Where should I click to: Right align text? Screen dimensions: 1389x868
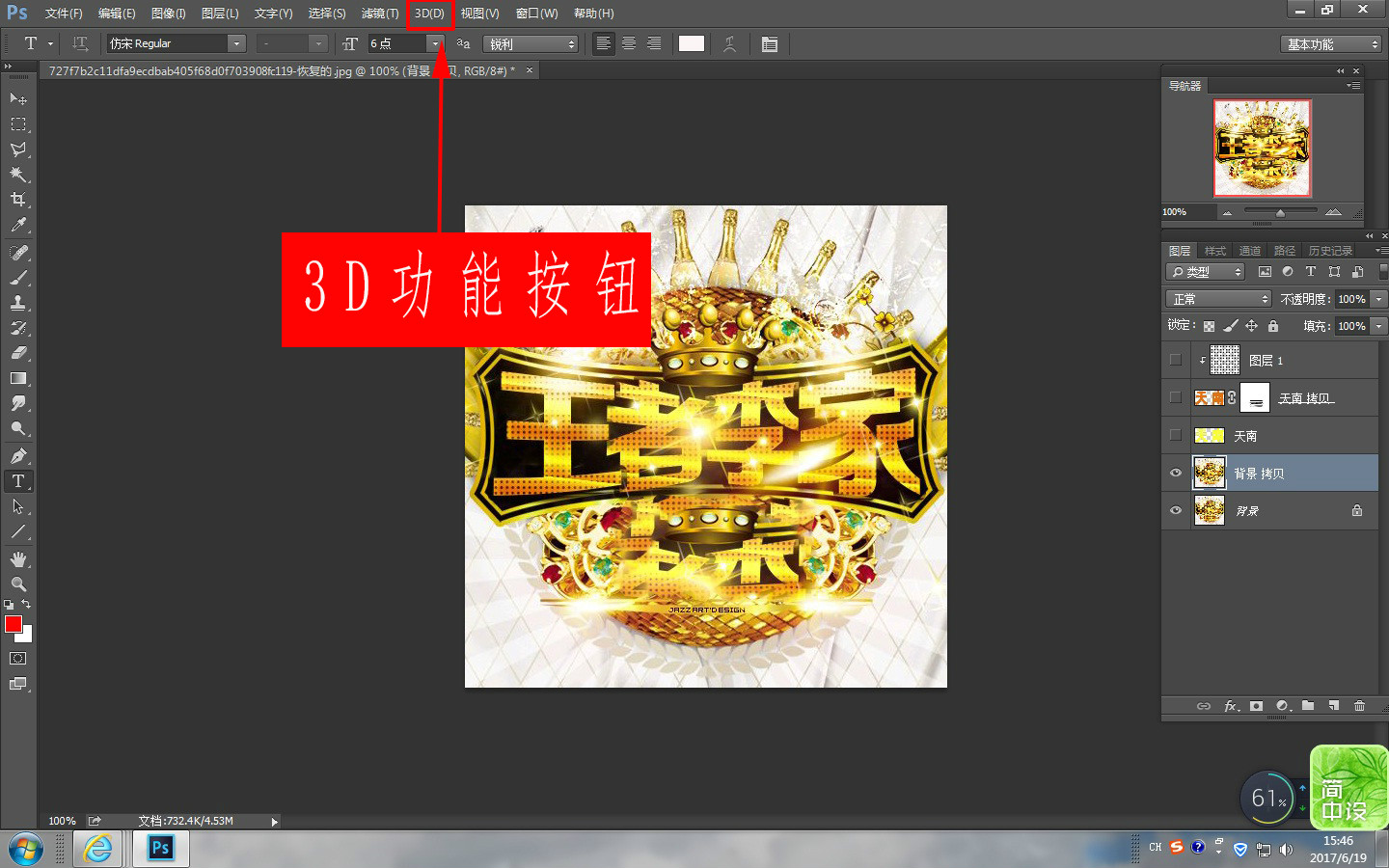click(x=654, y=43)
